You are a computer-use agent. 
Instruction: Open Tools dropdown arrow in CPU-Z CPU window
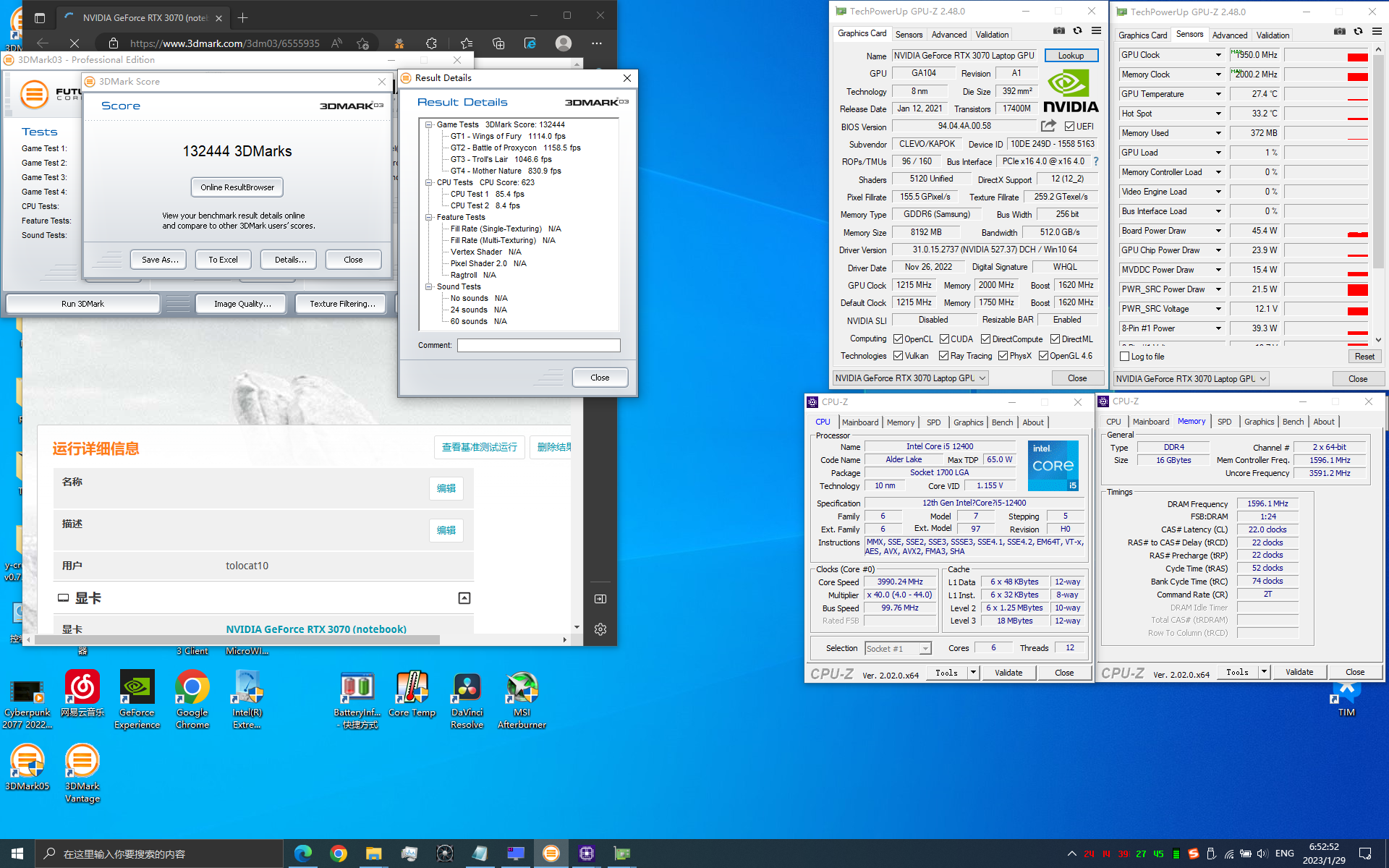973,673
